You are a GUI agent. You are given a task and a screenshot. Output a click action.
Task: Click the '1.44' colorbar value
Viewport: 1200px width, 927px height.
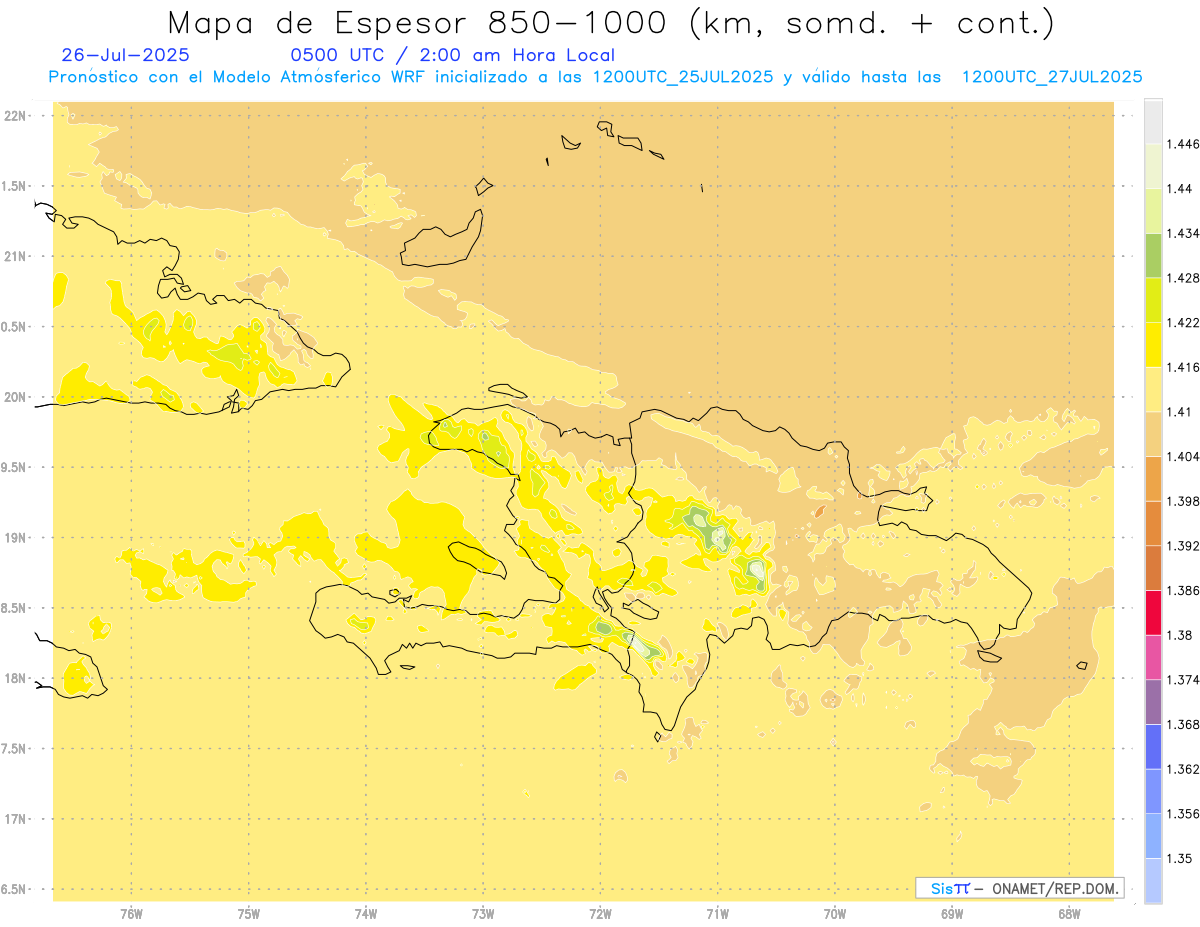1181,189
